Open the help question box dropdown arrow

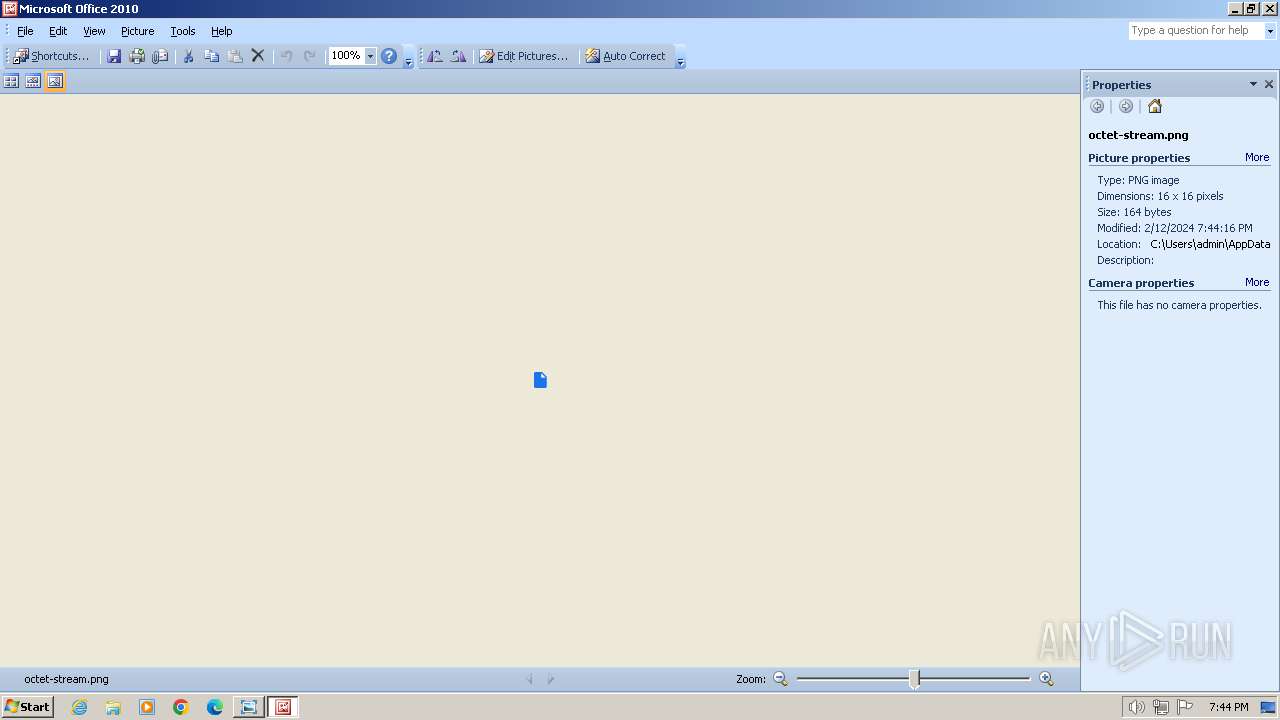[1270, 31]
